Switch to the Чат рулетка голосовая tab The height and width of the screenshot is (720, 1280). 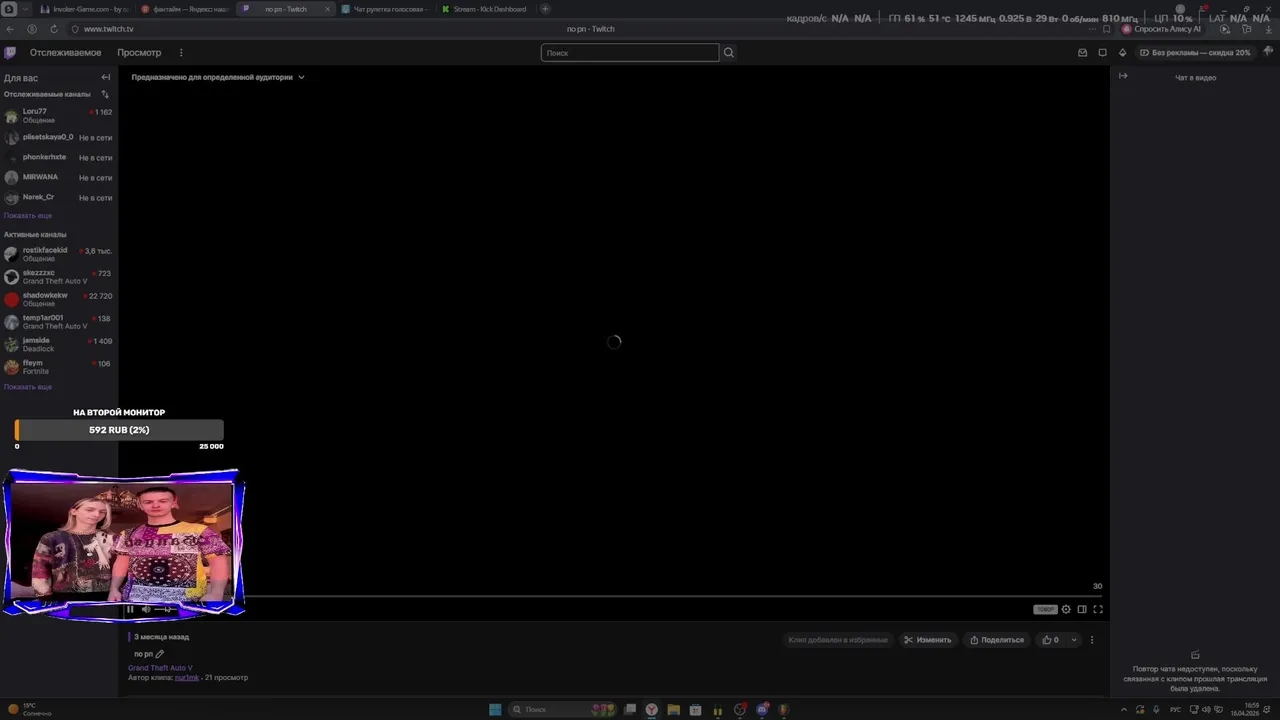click(x=385, y=9)
